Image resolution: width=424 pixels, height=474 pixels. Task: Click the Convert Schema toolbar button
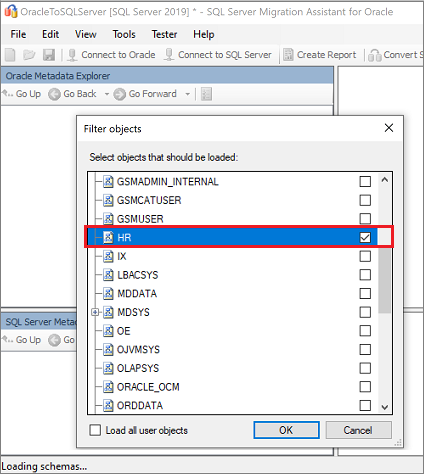click(396, 55)
